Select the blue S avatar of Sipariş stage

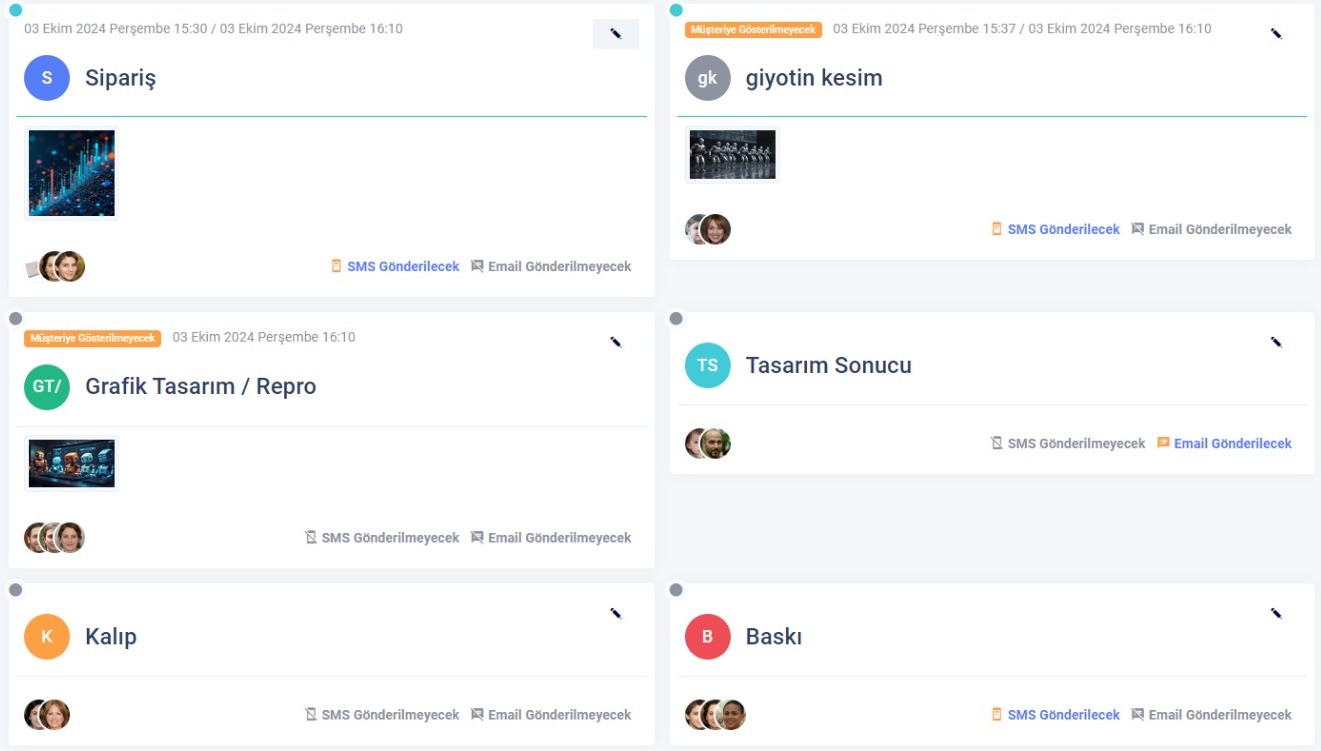46,77
